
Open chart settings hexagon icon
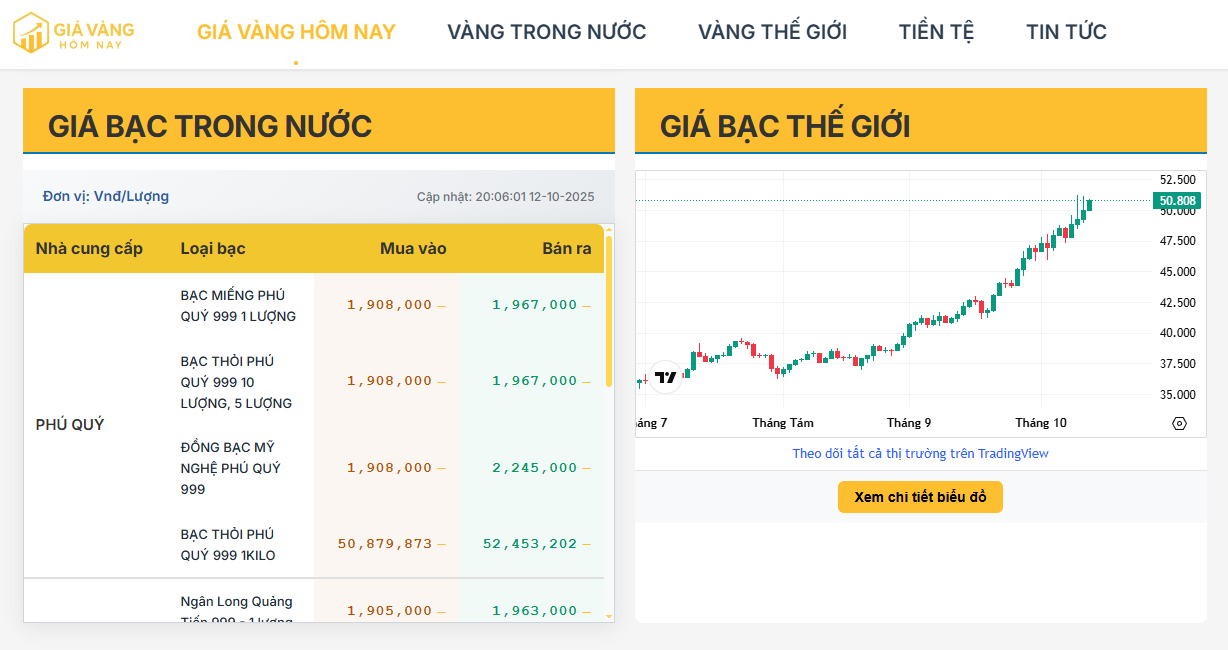pyautogui.click(x=1179, y=424)
